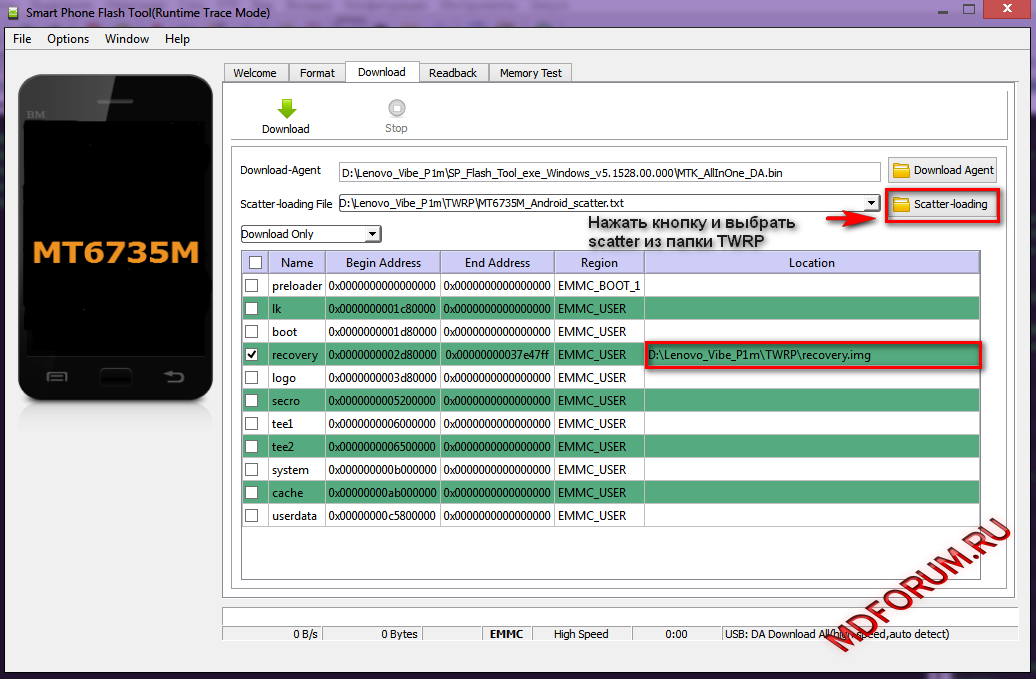Click the recovery.img location cell
The width and height of the screenshot is (1036, 679).
point(811,355)
